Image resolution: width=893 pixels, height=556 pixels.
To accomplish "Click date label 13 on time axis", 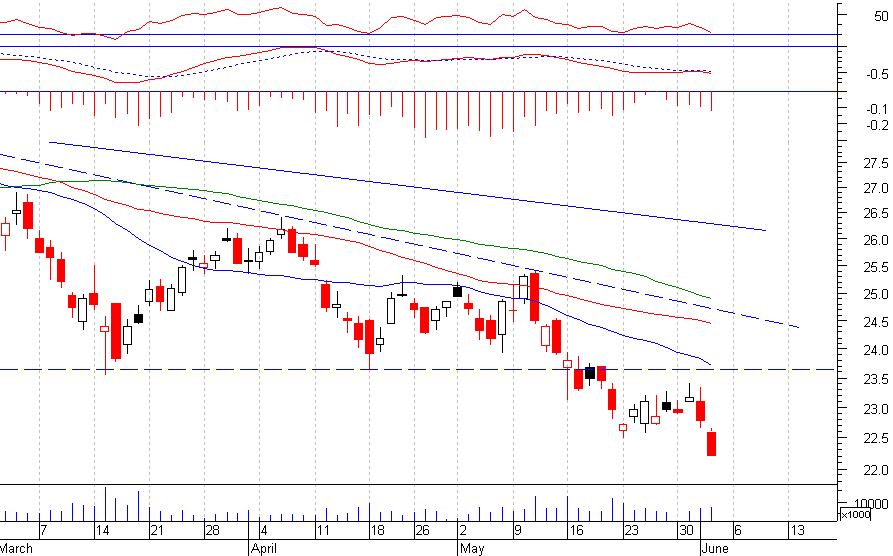I will [x=797, y=531].
